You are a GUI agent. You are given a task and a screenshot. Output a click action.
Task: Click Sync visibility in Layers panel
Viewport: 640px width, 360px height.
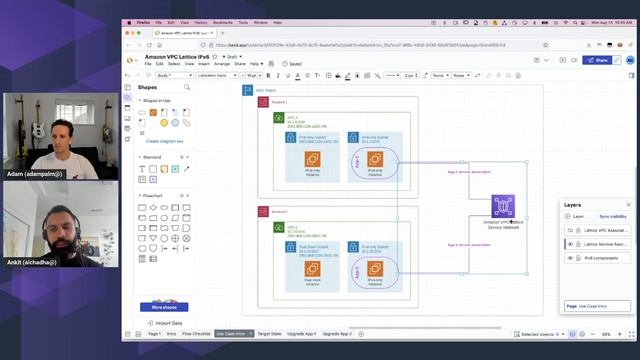613,216
